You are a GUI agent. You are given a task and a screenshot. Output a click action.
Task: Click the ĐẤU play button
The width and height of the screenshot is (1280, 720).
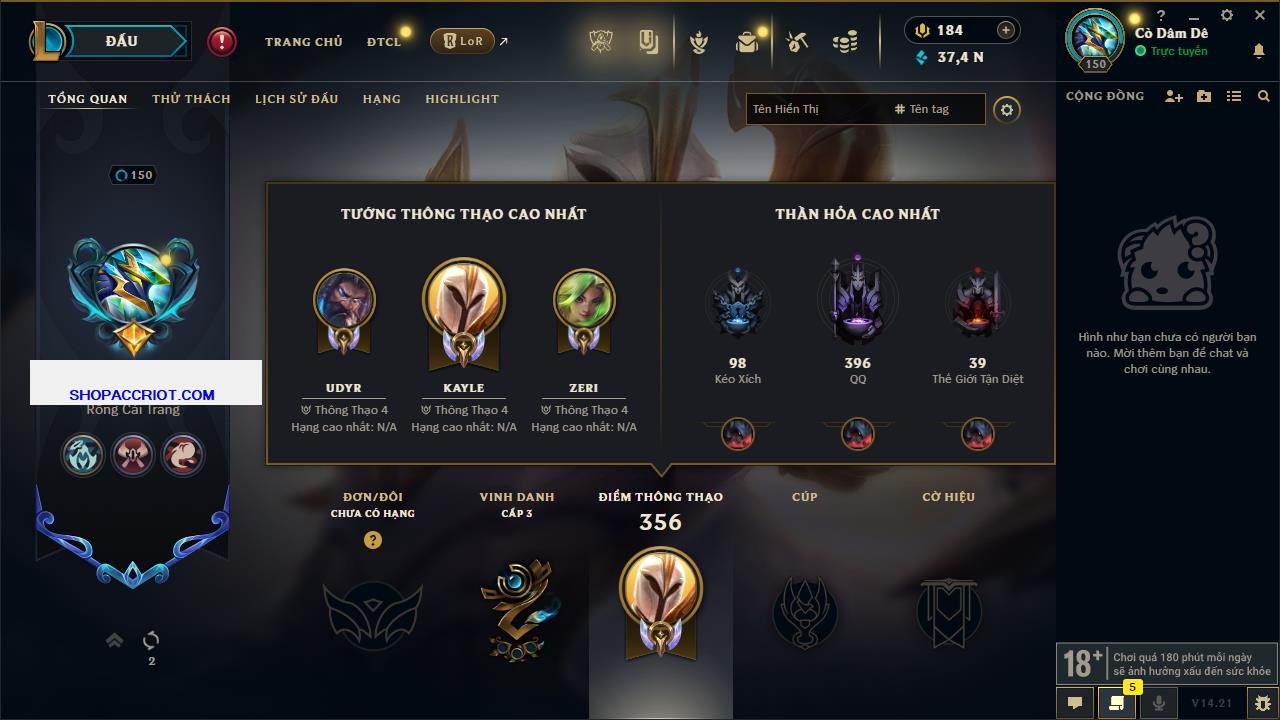click(121, 41)
